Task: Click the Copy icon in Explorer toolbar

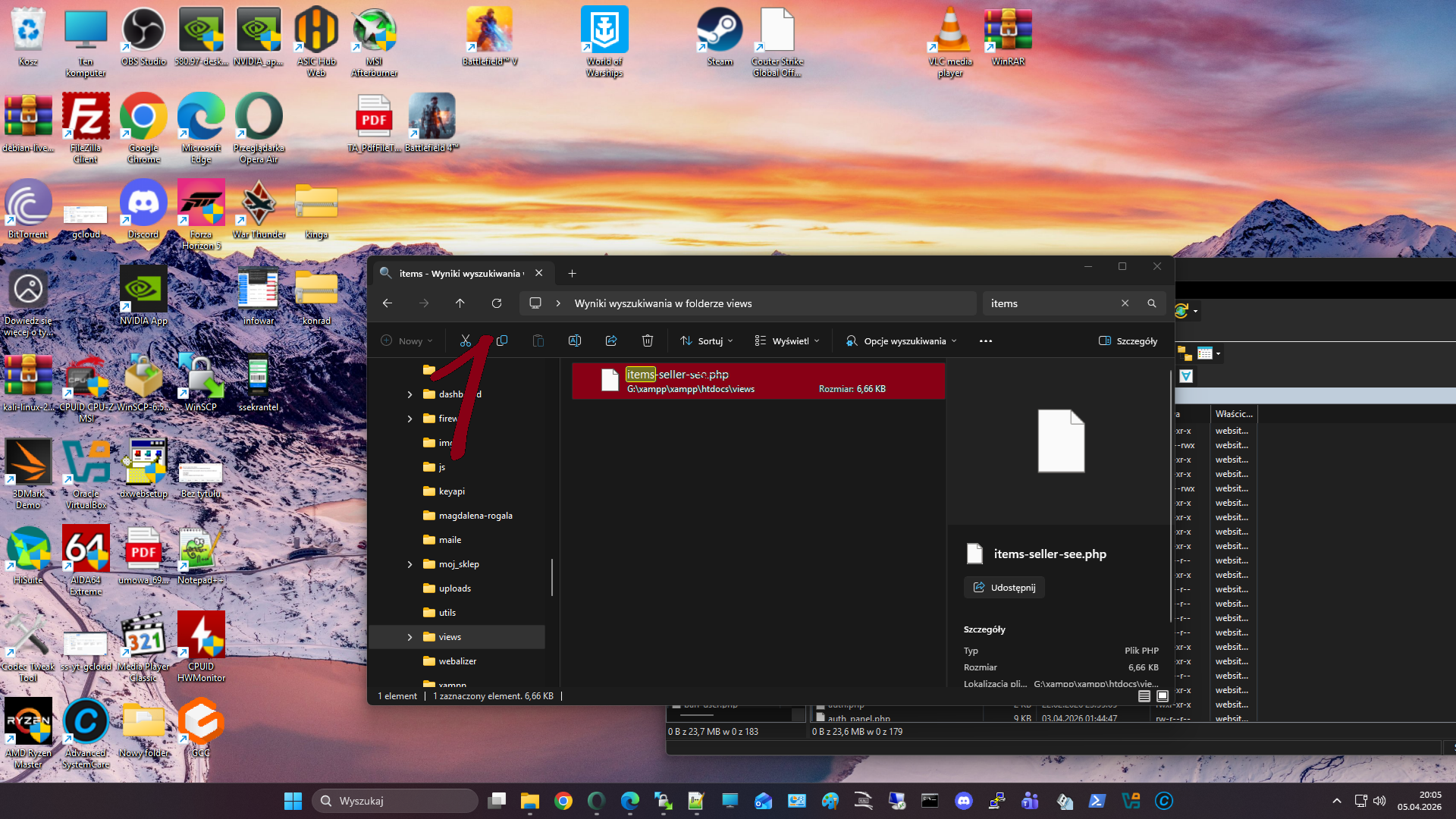Action: coord(502,341)
